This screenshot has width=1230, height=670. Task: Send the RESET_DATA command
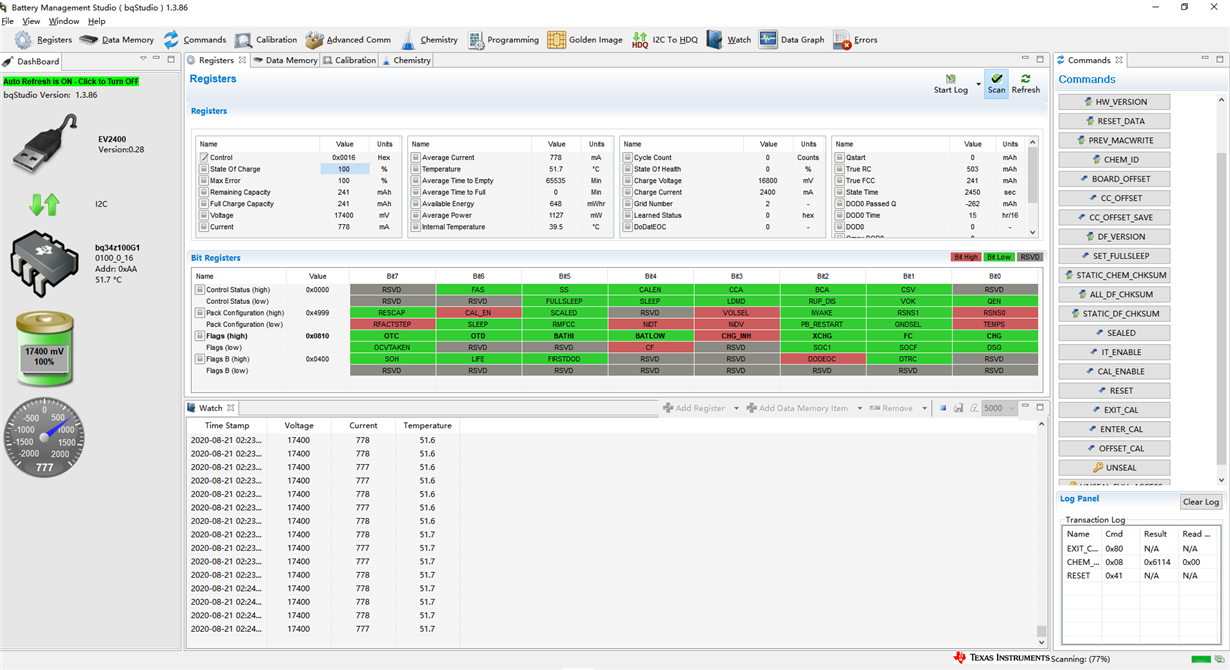click(1116, 121)
